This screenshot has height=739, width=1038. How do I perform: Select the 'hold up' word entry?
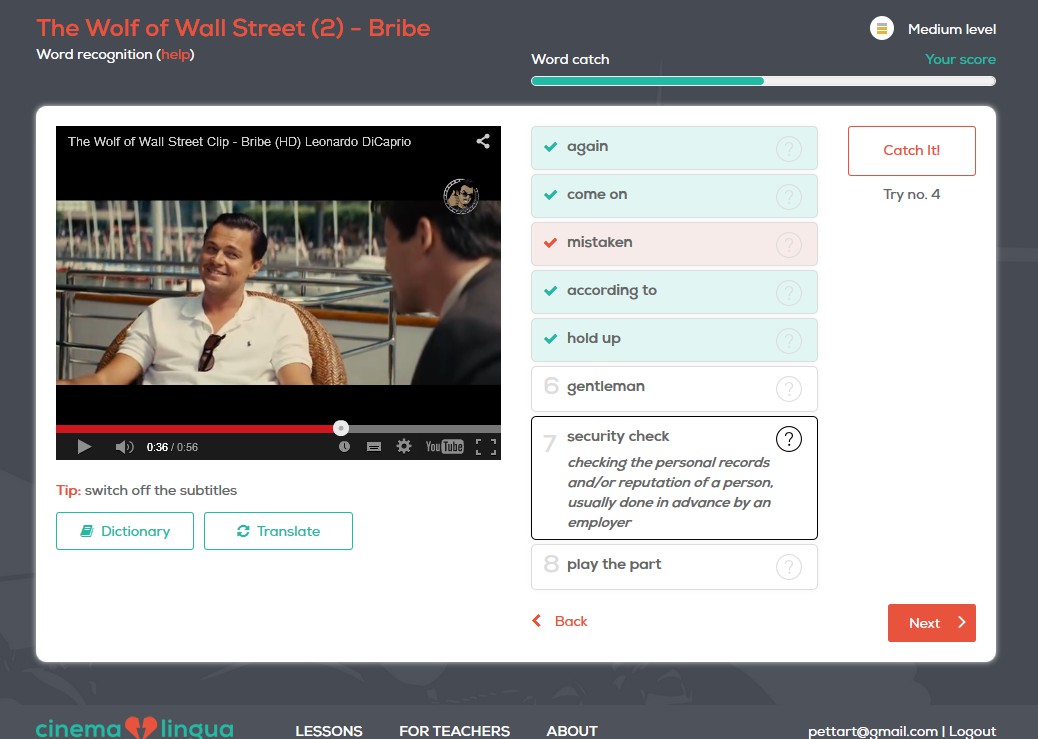[x=673, y=339]
